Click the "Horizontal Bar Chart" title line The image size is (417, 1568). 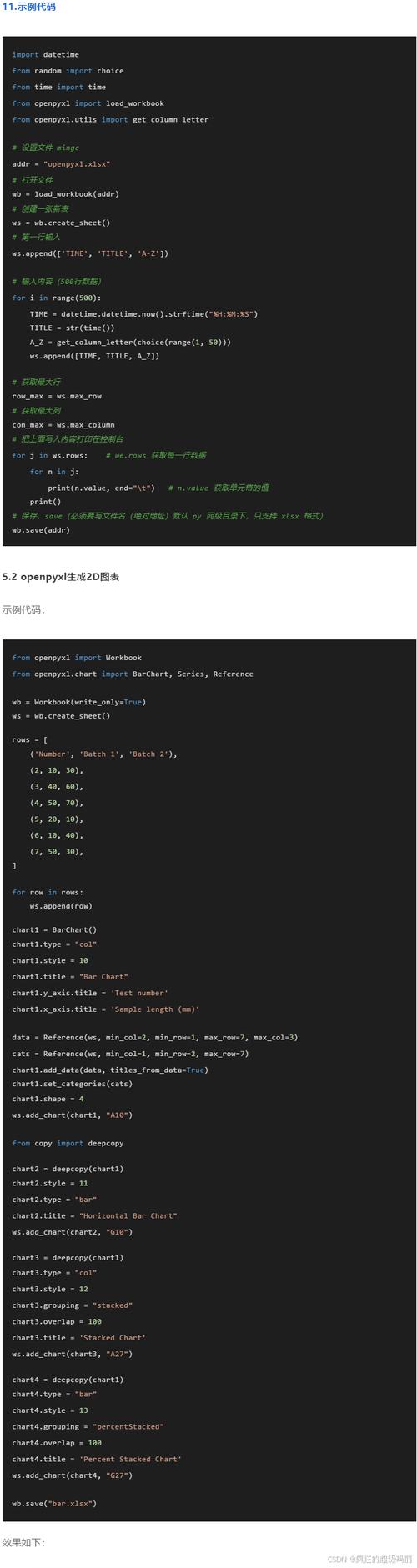(94, 1215)
